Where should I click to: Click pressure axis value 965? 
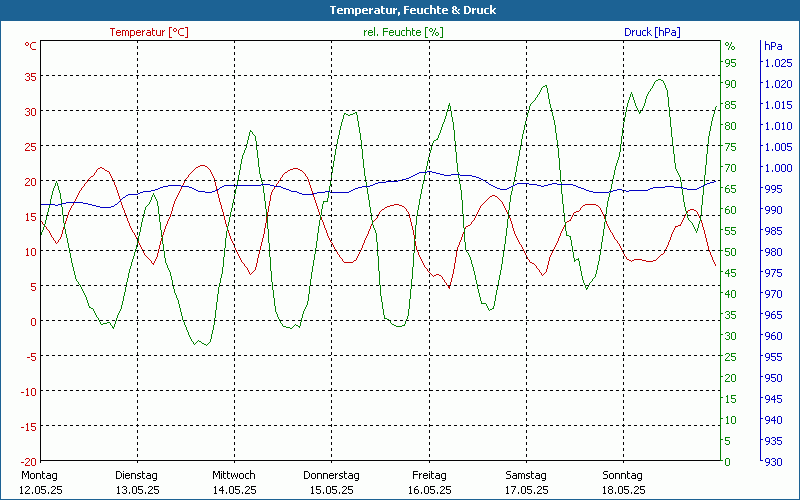coord(773,315)
